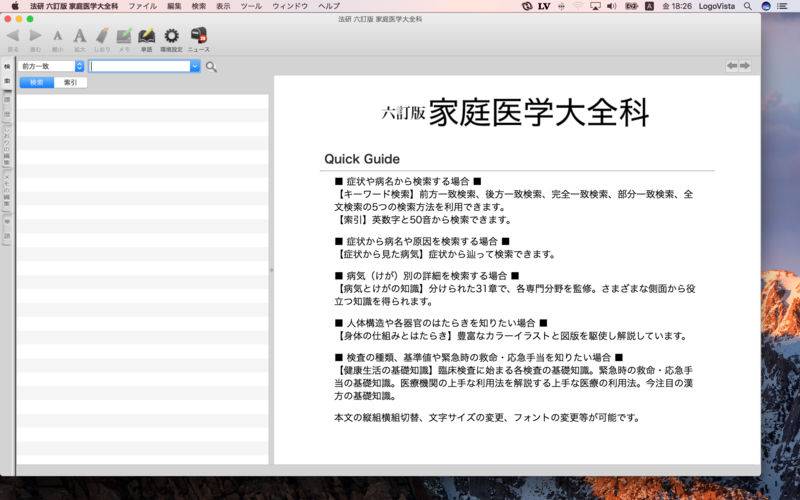Click the LogoVista user name in menu bar
The image size is (800, 500).
[716, 6]
